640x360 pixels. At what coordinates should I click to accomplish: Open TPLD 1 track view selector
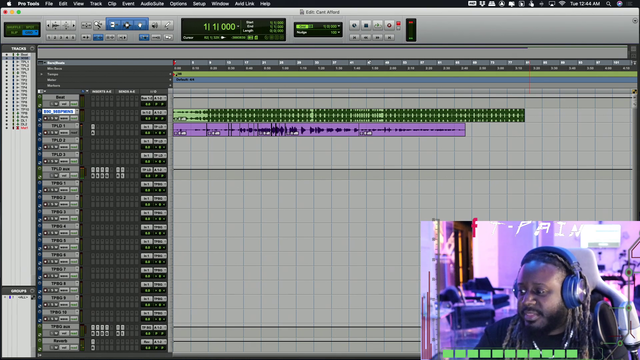64,133
